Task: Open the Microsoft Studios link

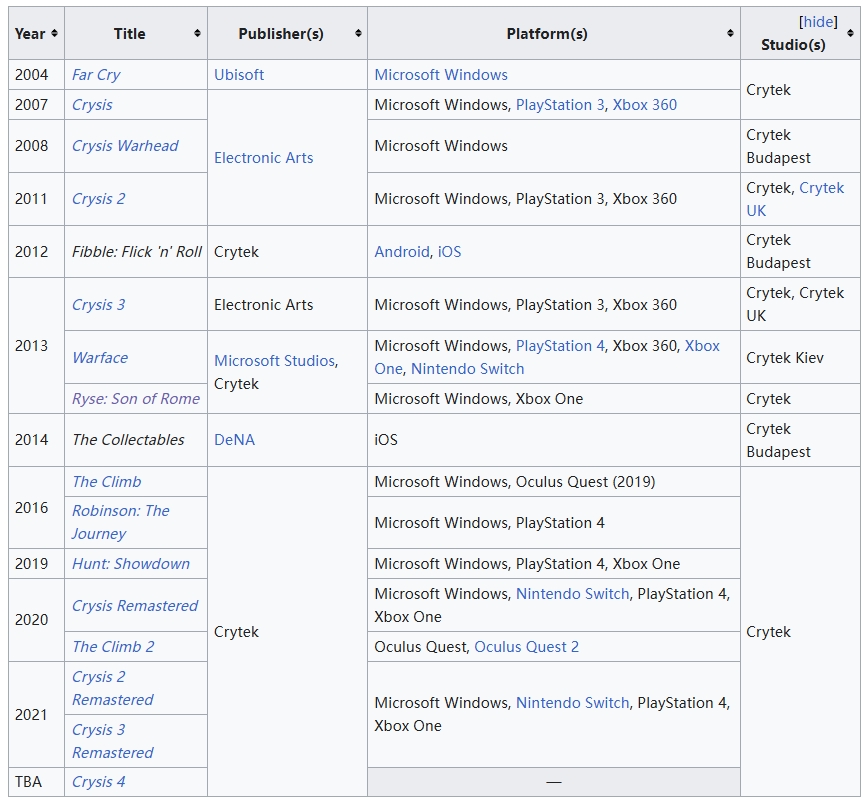Action: (275, 360)
